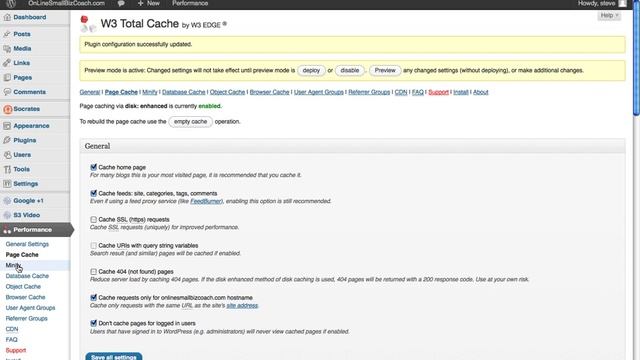Click the disable preview mode button
The width and height of the screenshot is (640, 360).
click(350, 71)
